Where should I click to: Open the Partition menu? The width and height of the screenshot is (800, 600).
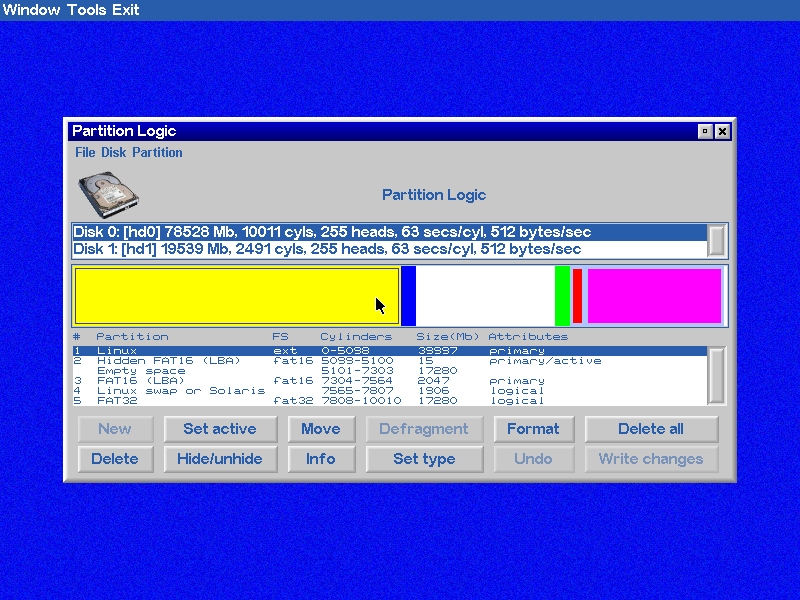[157, 152]
